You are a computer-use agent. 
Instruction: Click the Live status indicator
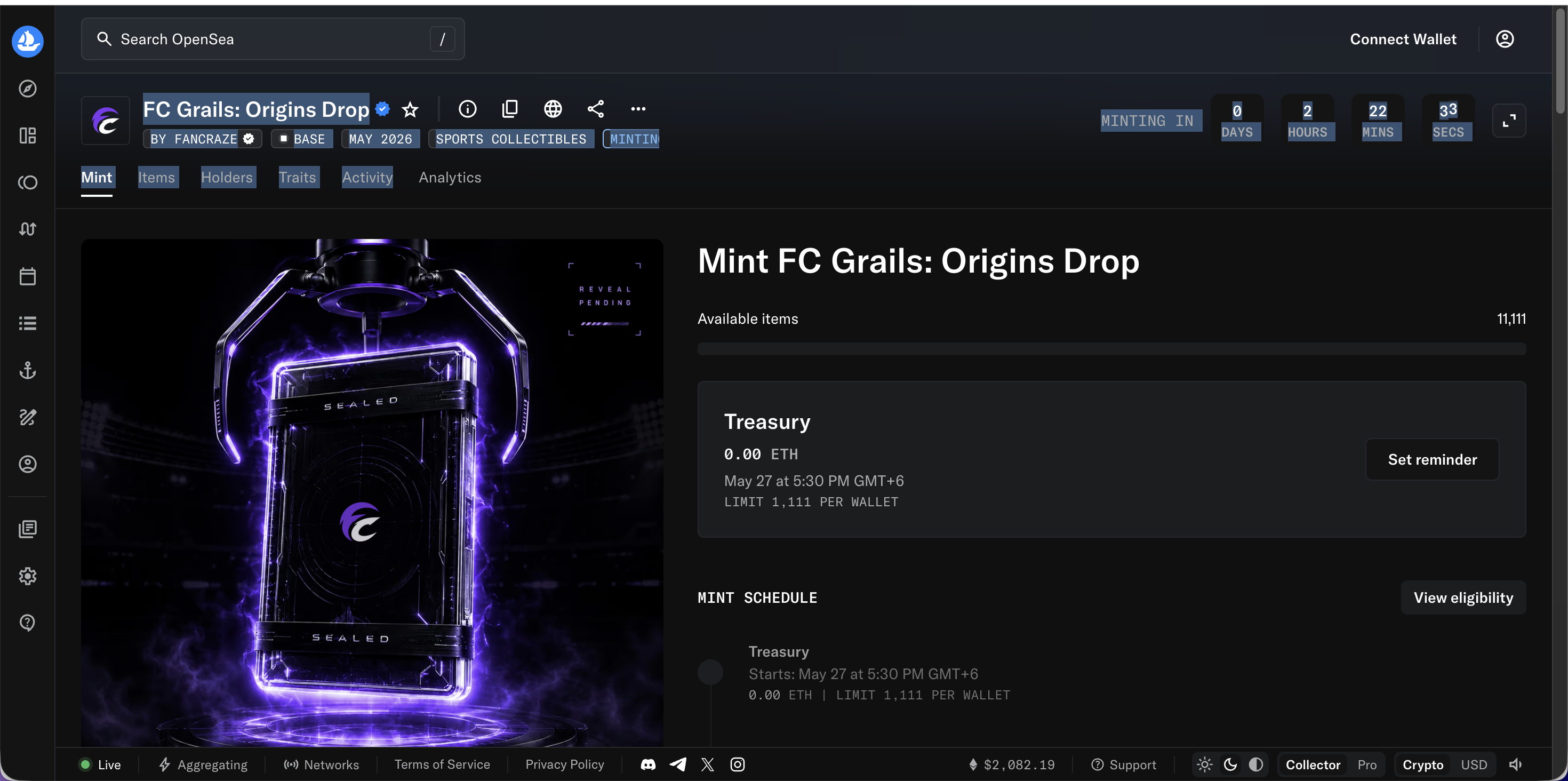pyautogui.click(x=100, y=765)
